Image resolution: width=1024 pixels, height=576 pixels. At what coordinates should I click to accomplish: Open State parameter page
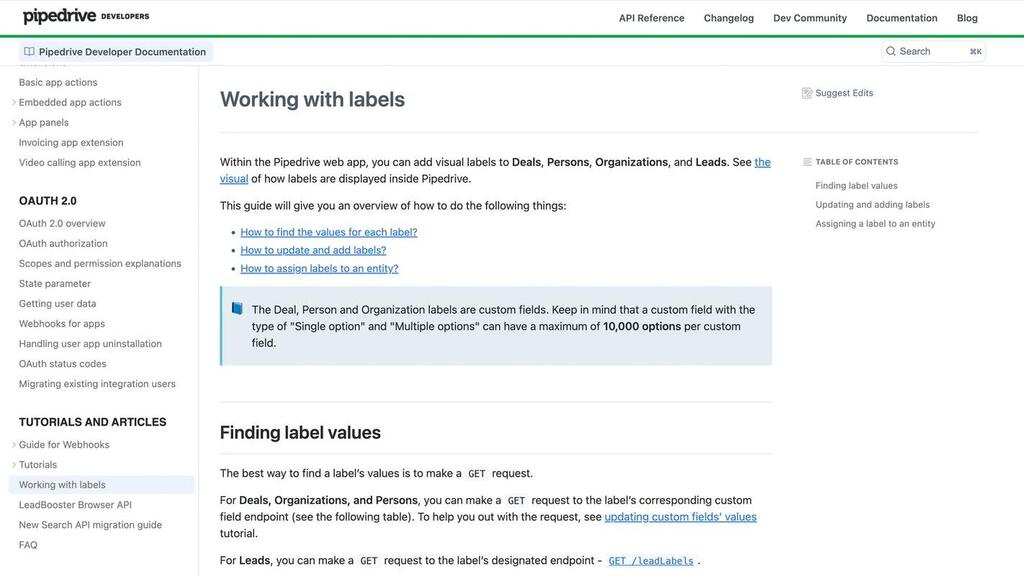(54, 283)
